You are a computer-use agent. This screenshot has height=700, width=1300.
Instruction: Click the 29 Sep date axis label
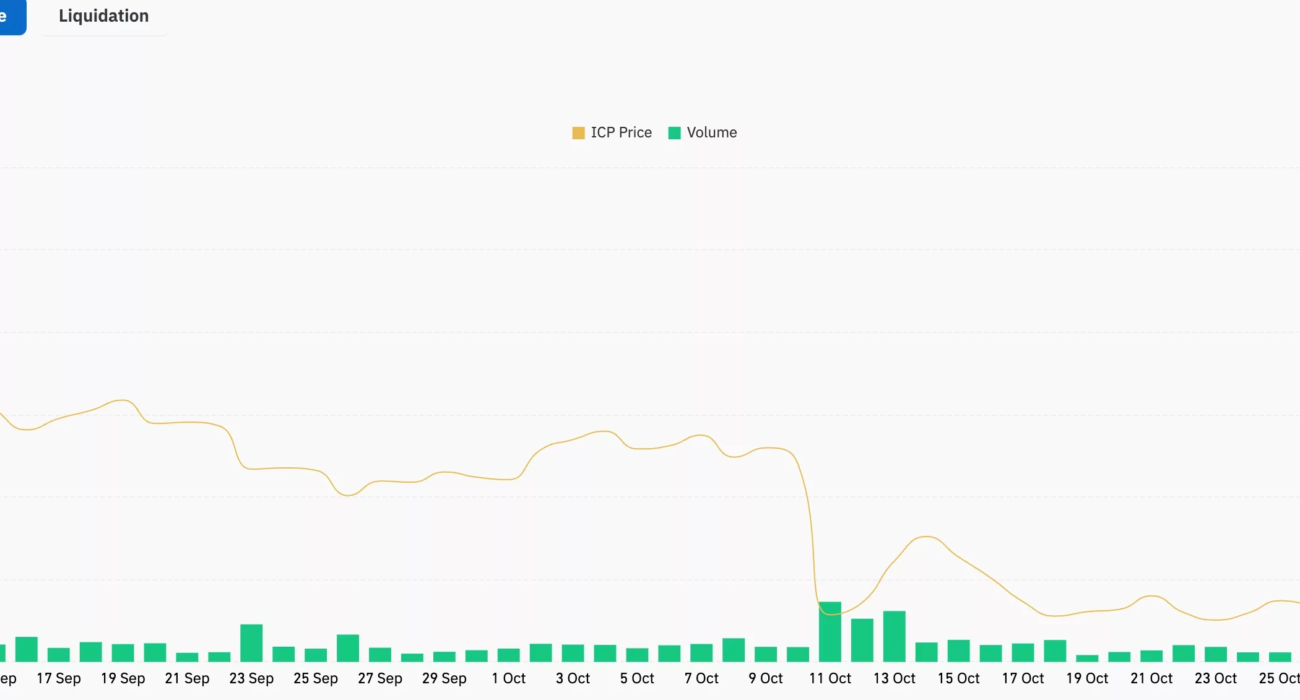click(x=444, y=679)
